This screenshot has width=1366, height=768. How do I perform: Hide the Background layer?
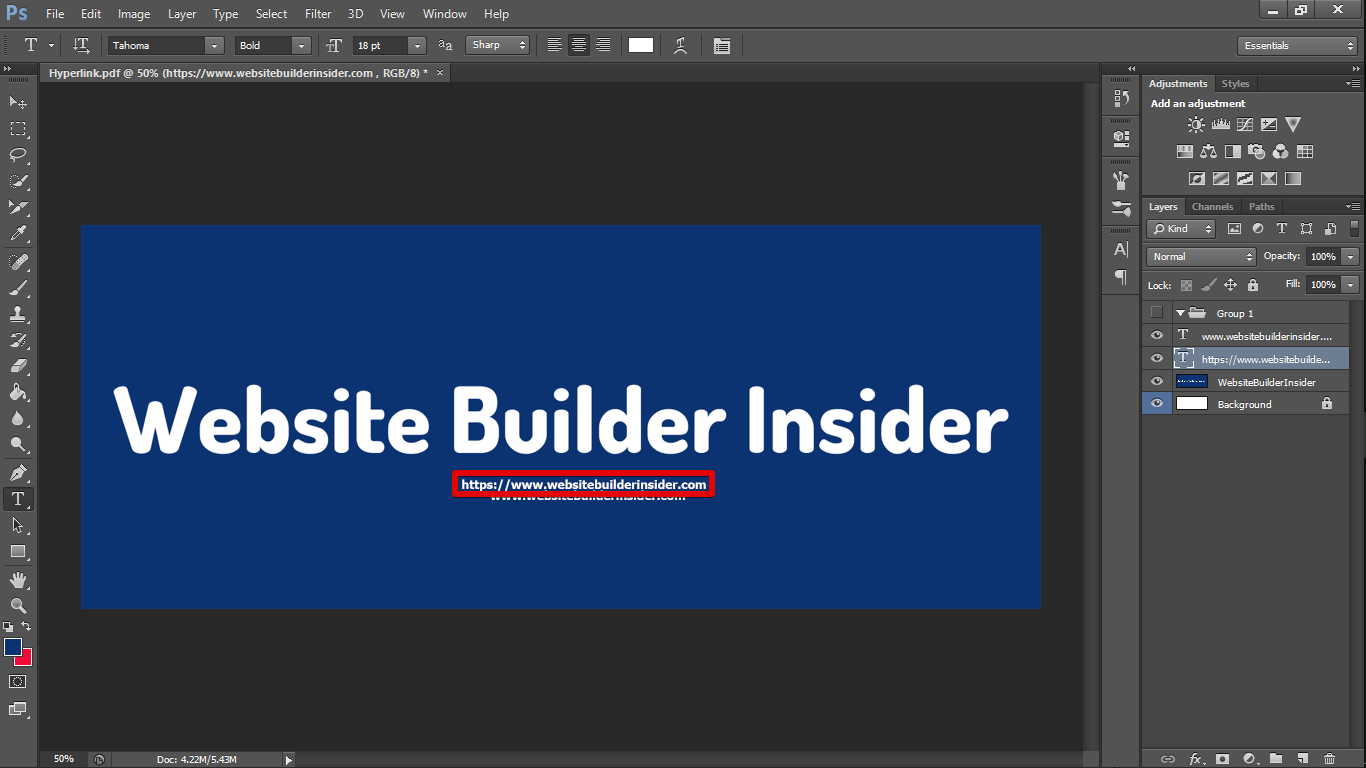click(x=1157, y=404)
